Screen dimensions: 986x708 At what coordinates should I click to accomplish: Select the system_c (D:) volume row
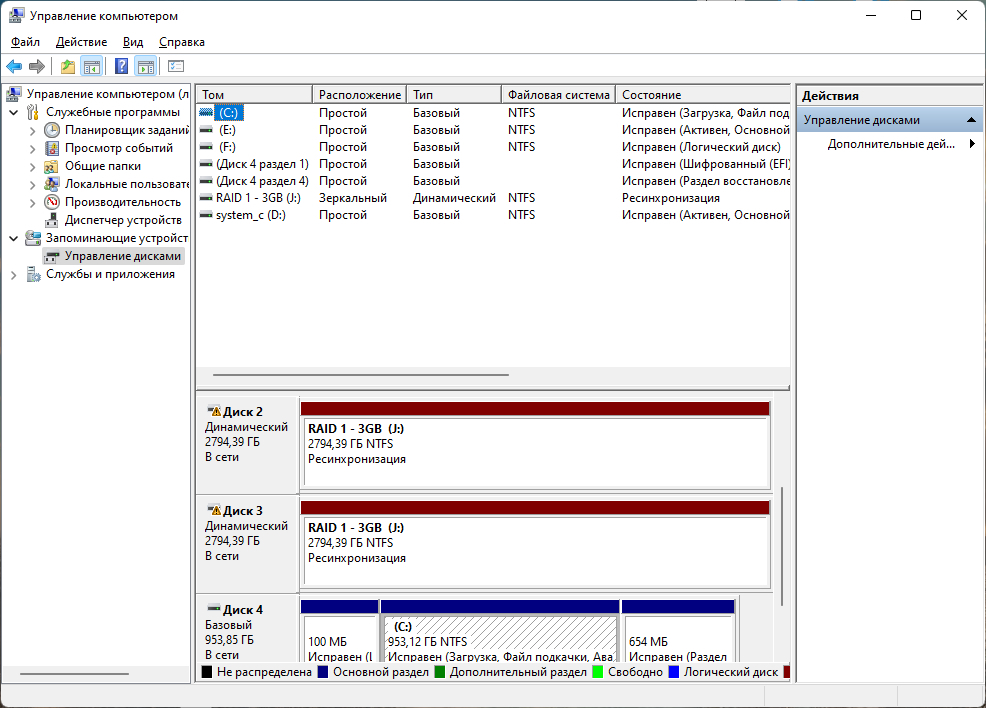(x=250, y=215)
